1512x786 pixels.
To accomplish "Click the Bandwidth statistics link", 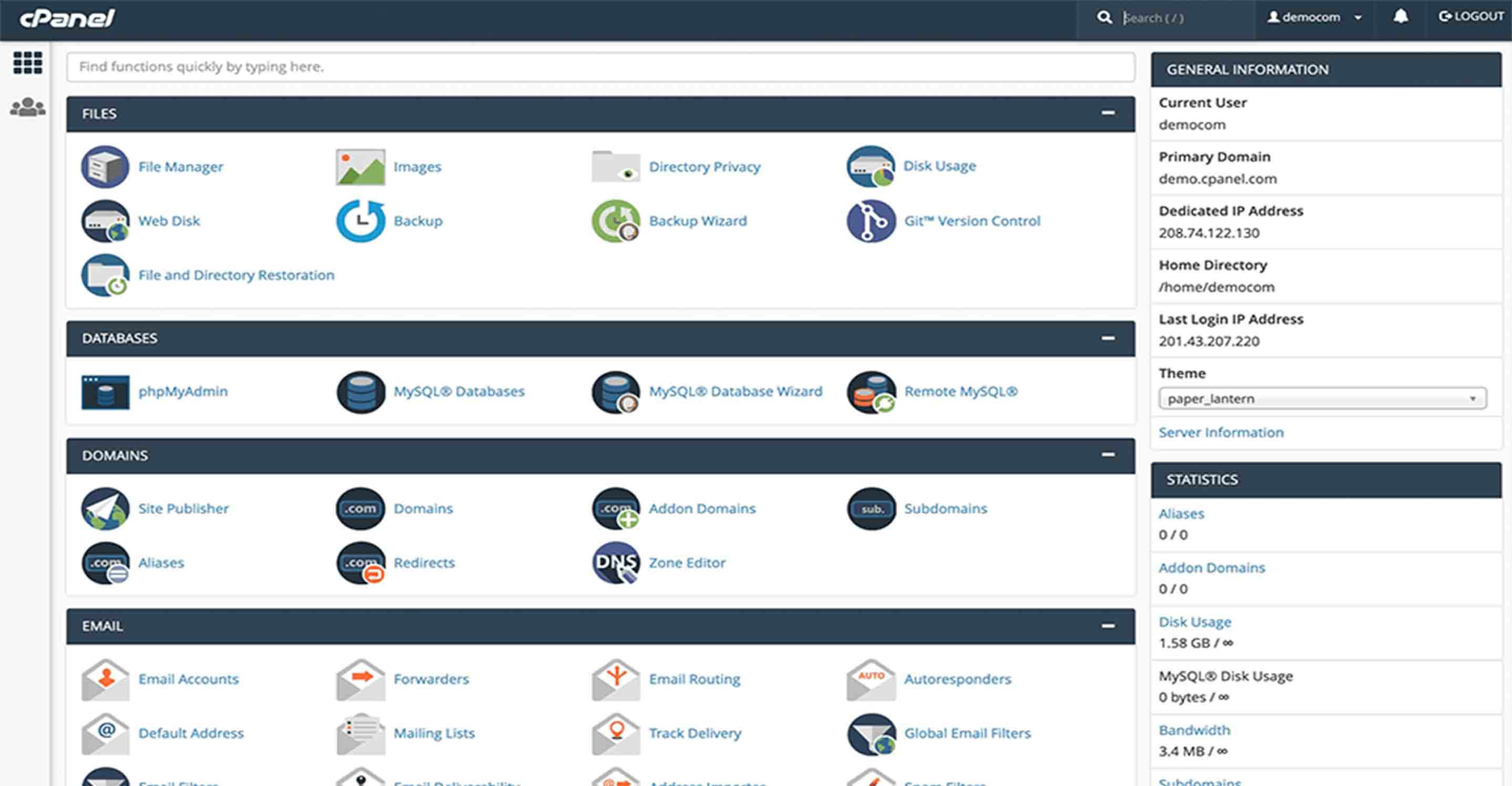I will [1194, 730].
